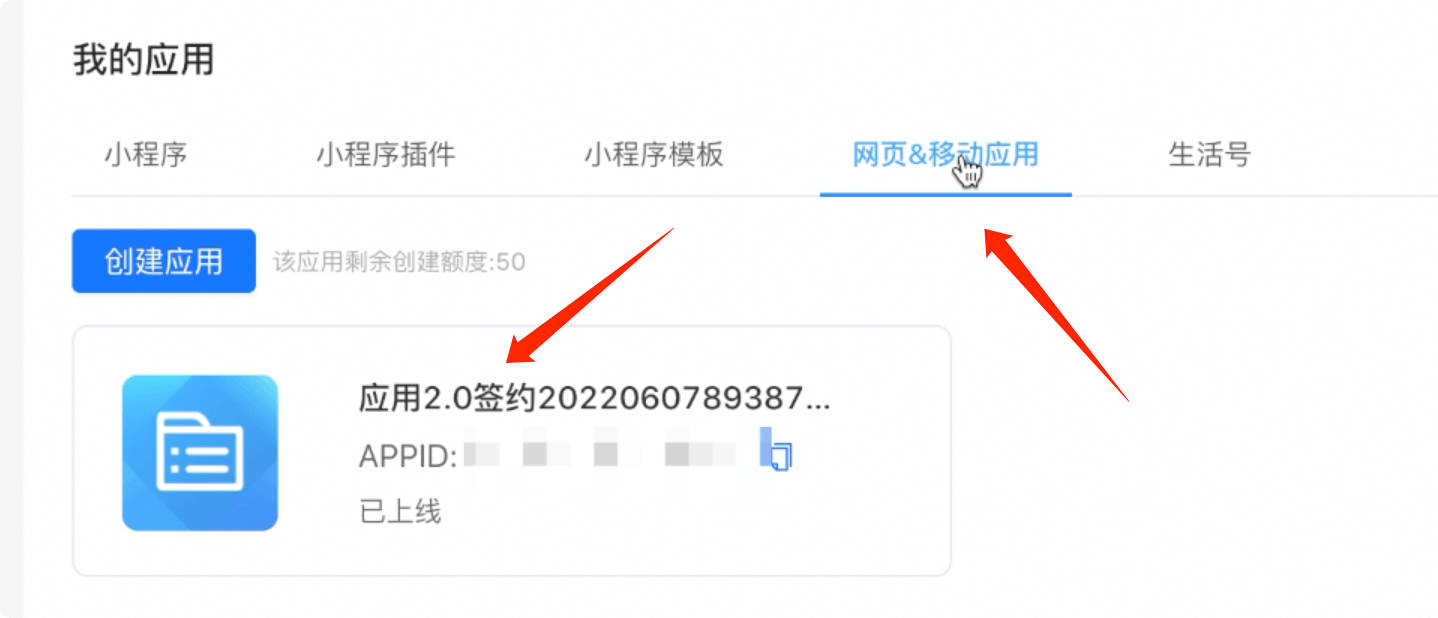The image size is (1438, 618).
Task: Click the number 50 in the quota text
Action: tap(511, 262)
